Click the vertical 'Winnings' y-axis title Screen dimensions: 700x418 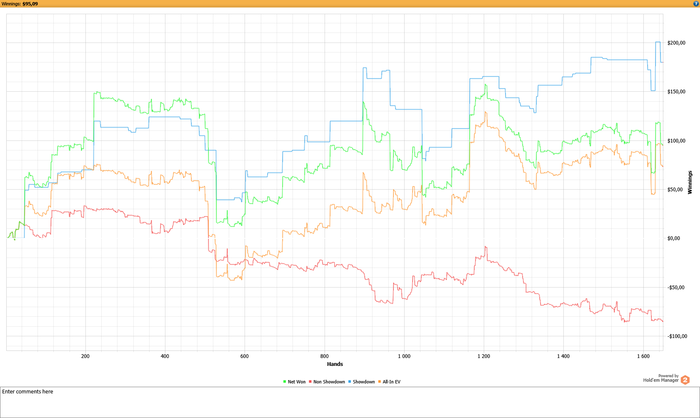[x=690, y=182]
